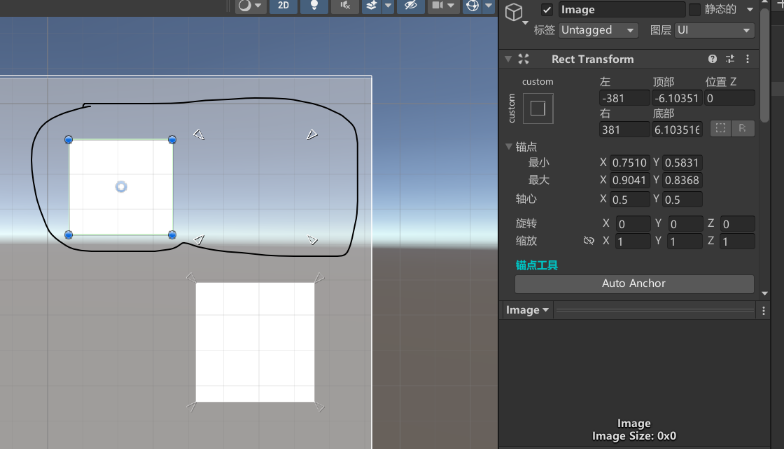Edit 缩放 scale Z field
Image resolution: width=784 pixels, height=449 pixels.
pos(738,242)
